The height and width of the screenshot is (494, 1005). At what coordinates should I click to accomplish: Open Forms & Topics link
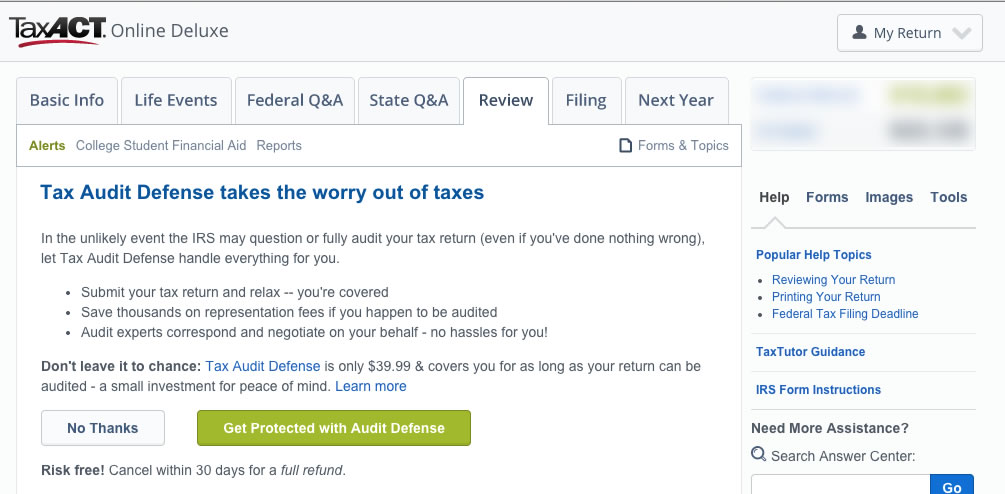[x=683, y=145]
